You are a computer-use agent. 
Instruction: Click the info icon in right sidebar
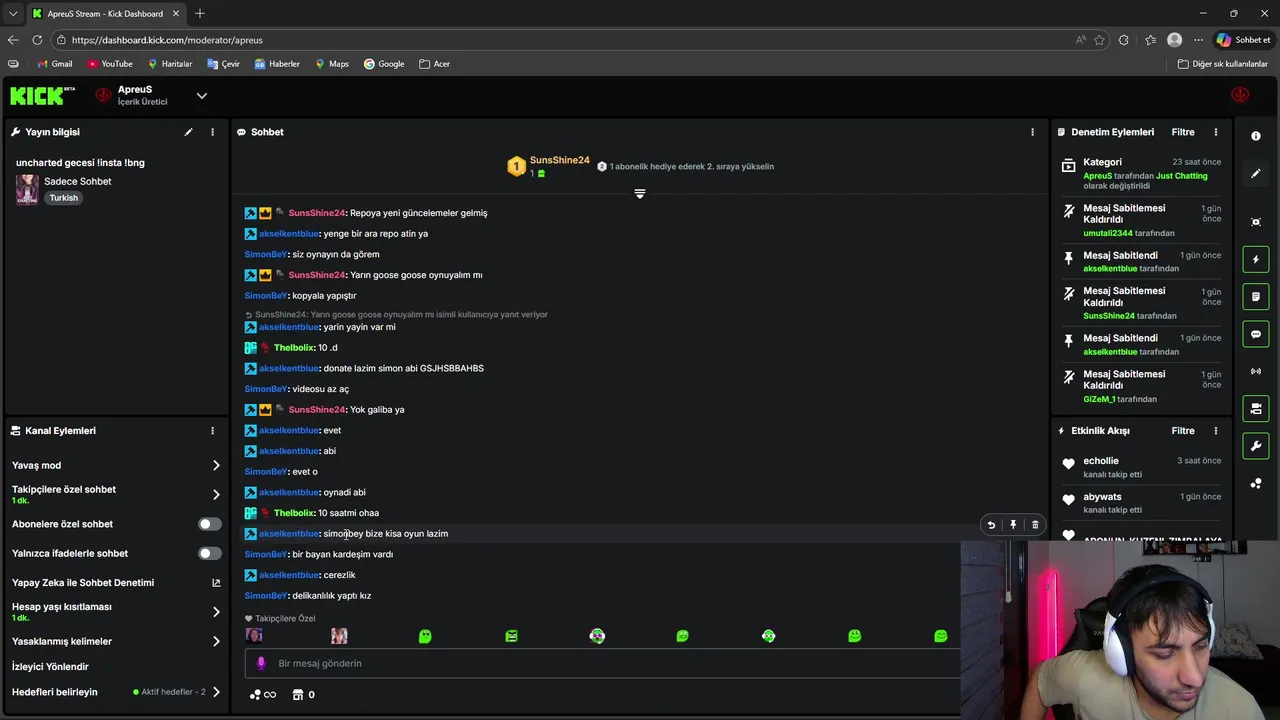coord(1256,136)
